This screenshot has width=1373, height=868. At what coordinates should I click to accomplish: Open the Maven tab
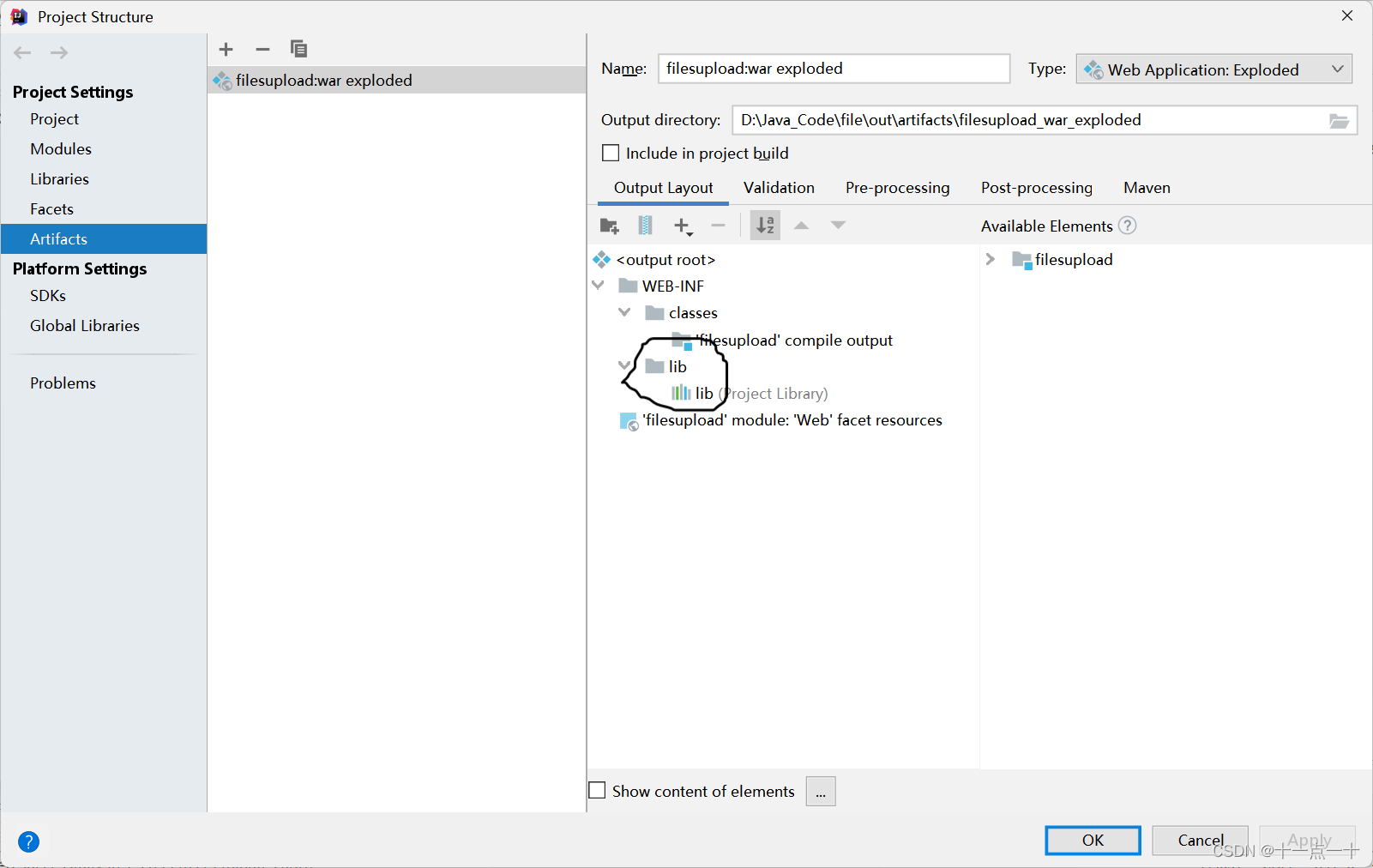pyautogui.click(x=1146, y=188)
